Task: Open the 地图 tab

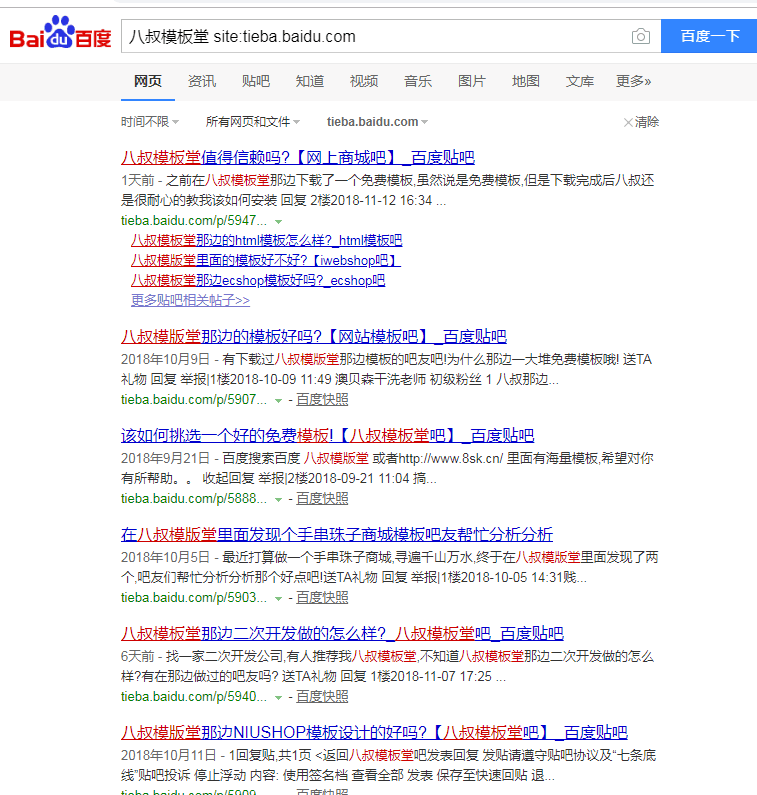Action: point(526,81)
